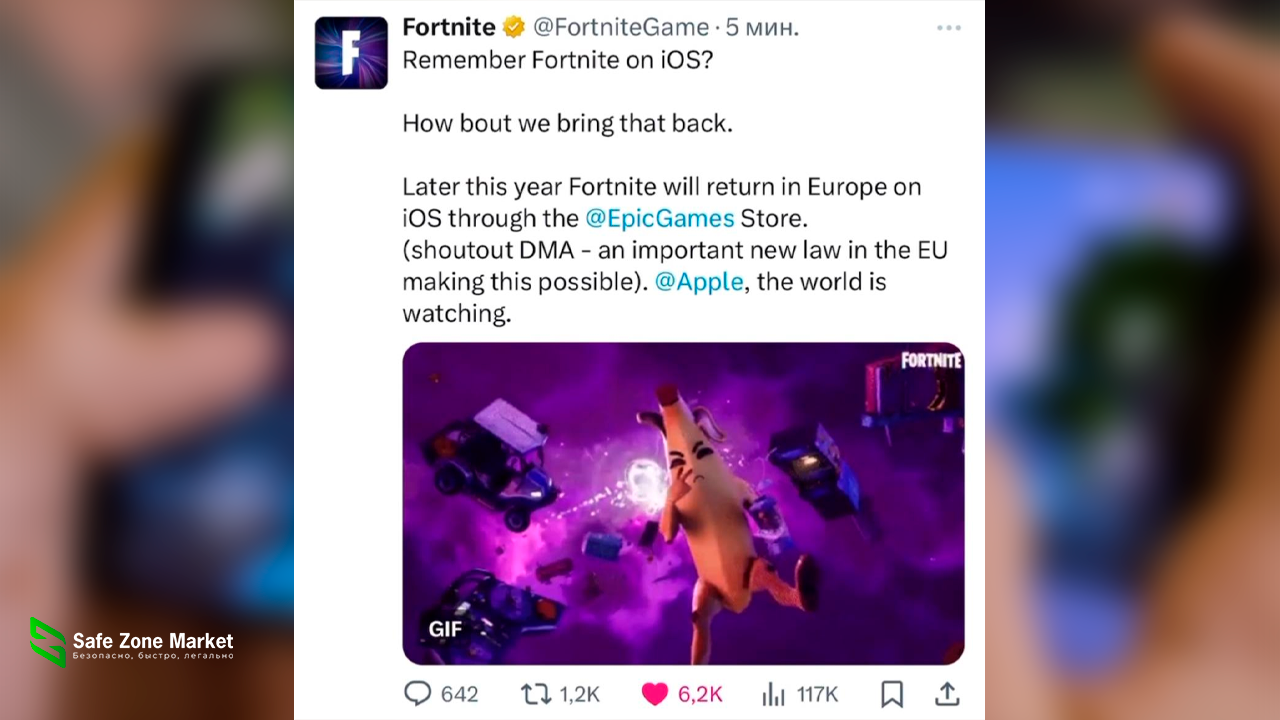
Task: Click the green Safe Zone Market logo
Action: tap(47, 642)
